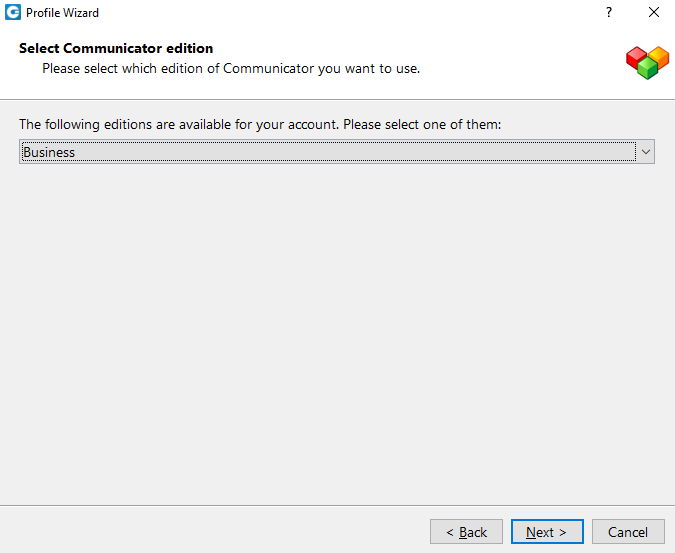
Task: Click the Profile Wizard title text
Action: (62, 13)
